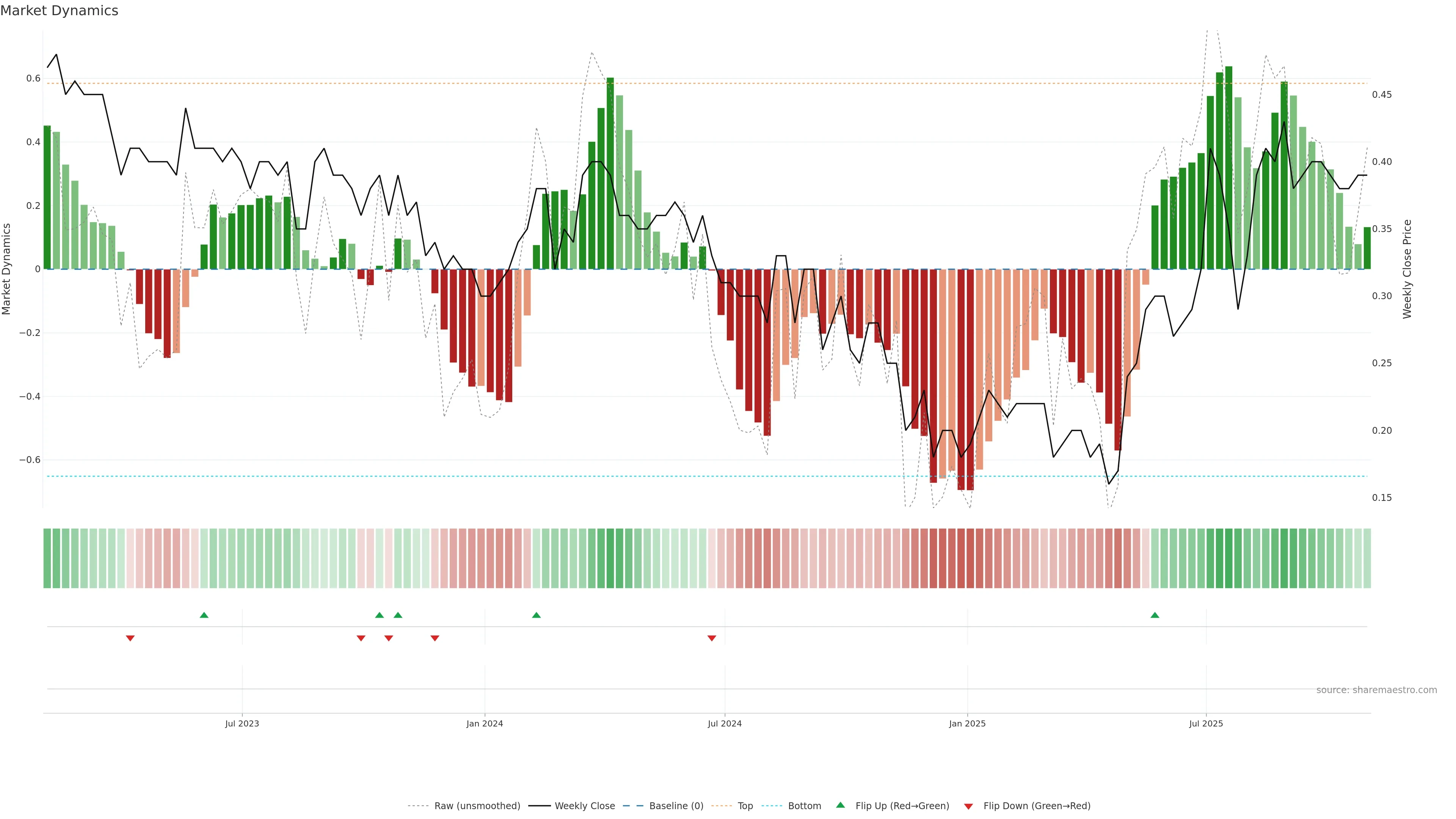The width and height of the screenshot is (1456, 819).
Task: Click rightmost green flip-up marker before Jul 2025
Action: (x=1155, y=615)
